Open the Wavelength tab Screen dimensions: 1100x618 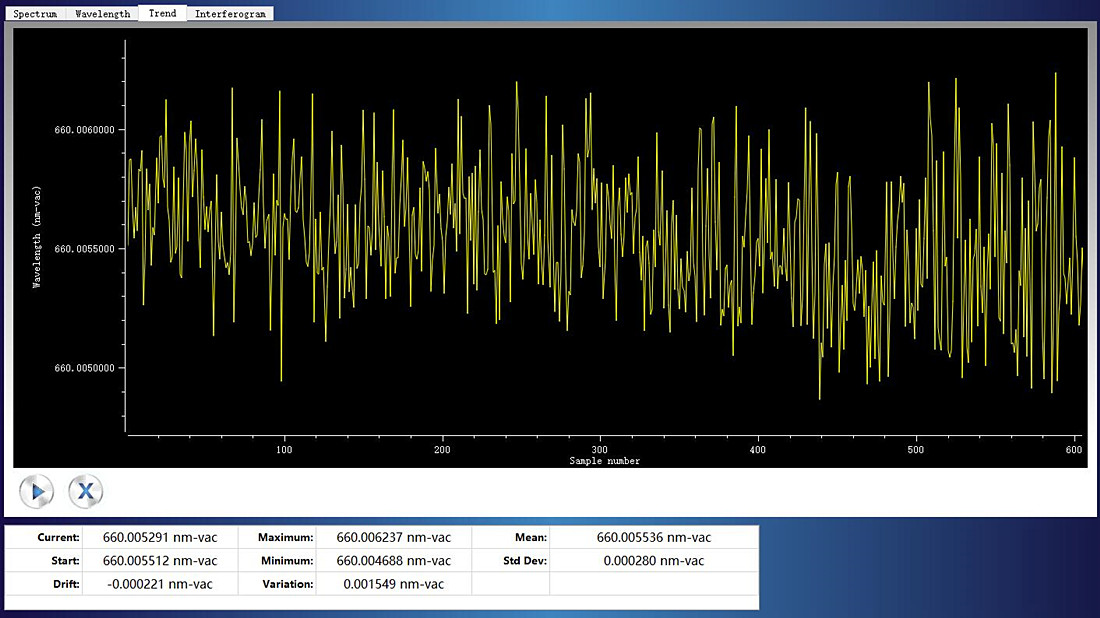[x=102, y=13]
